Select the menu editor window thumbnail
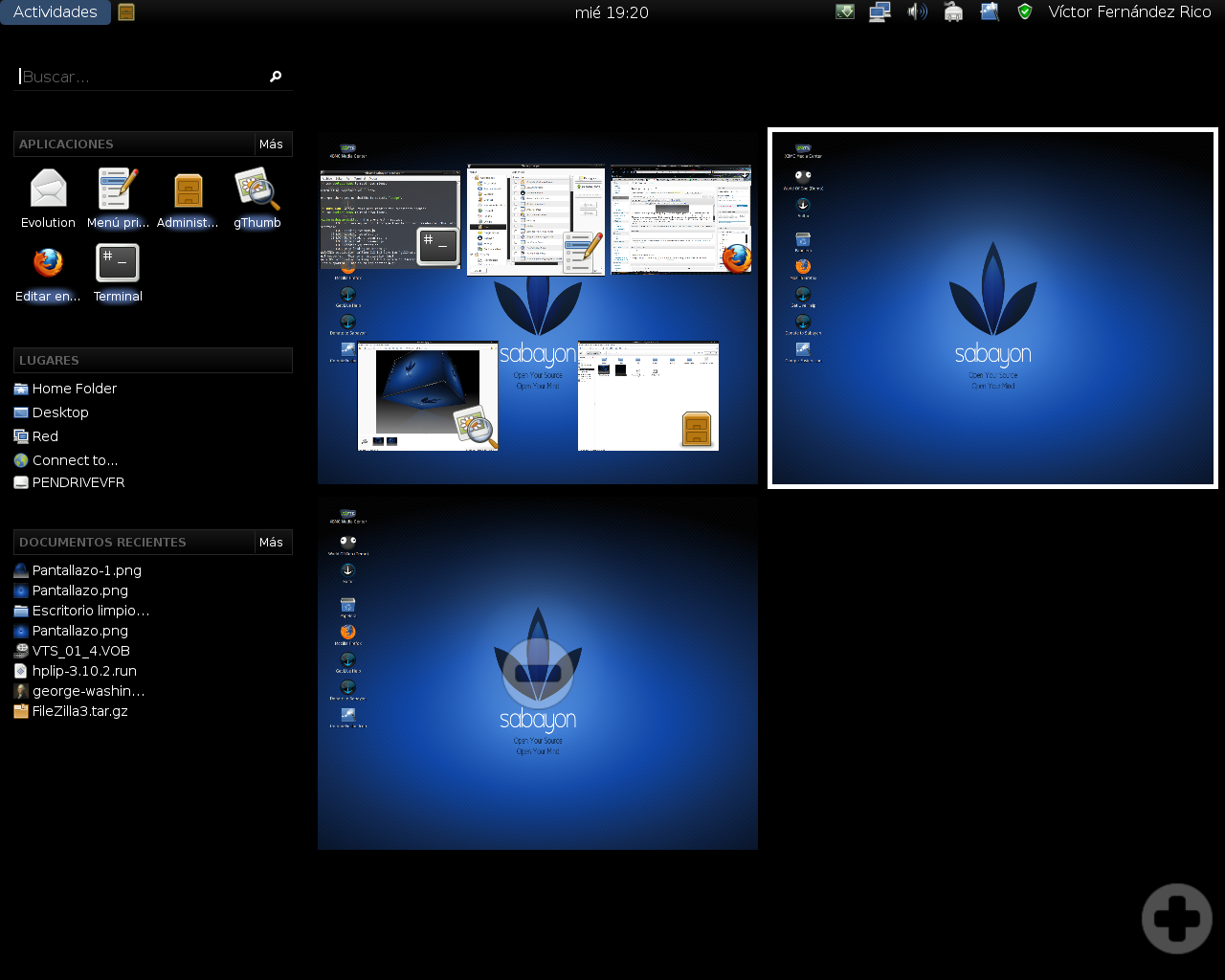 tap(536, 219)
